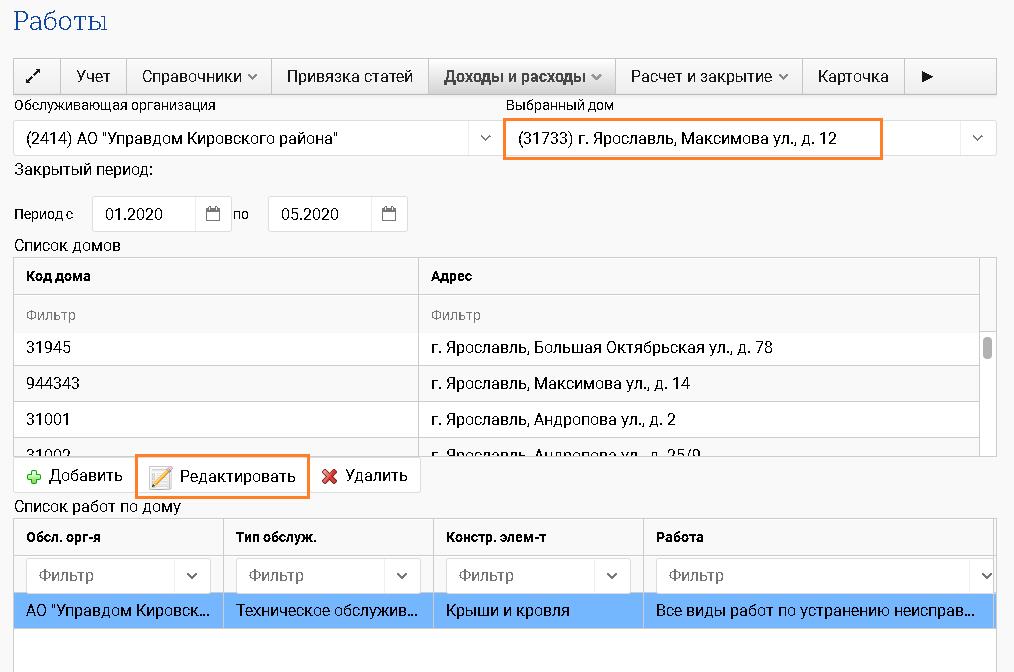
Task: Expand the Обслуживающая организация dropdown
Action: click(483, 139)
